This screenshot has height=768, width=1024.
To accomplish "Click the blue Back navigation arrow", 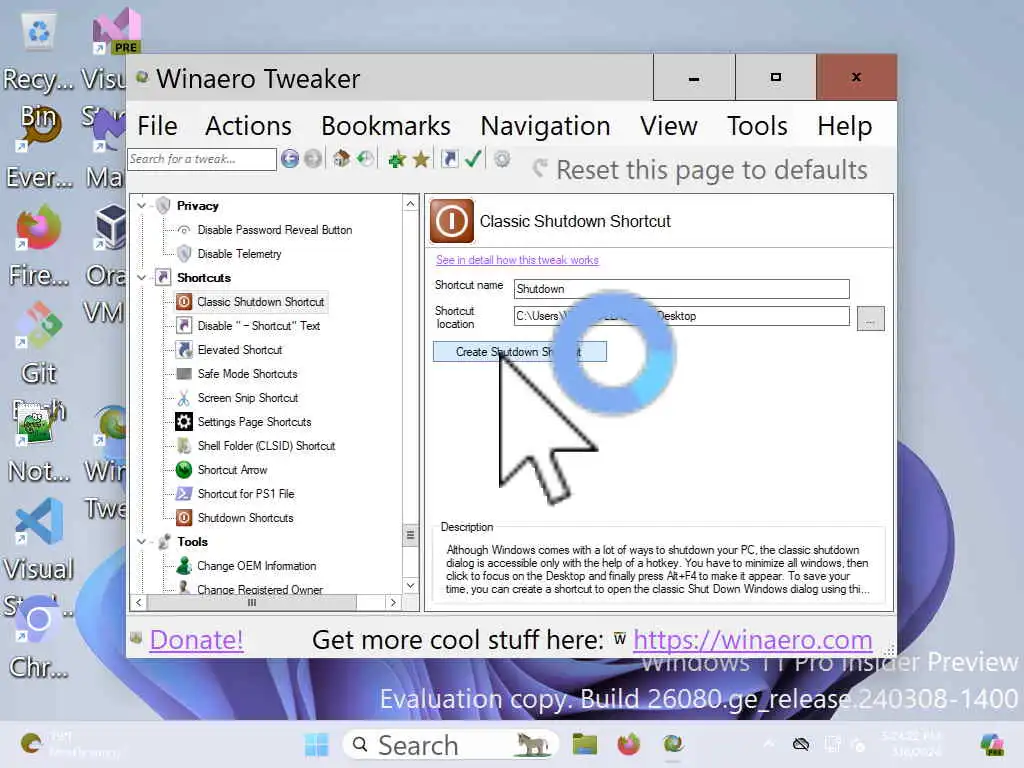I will pos(290,159).
